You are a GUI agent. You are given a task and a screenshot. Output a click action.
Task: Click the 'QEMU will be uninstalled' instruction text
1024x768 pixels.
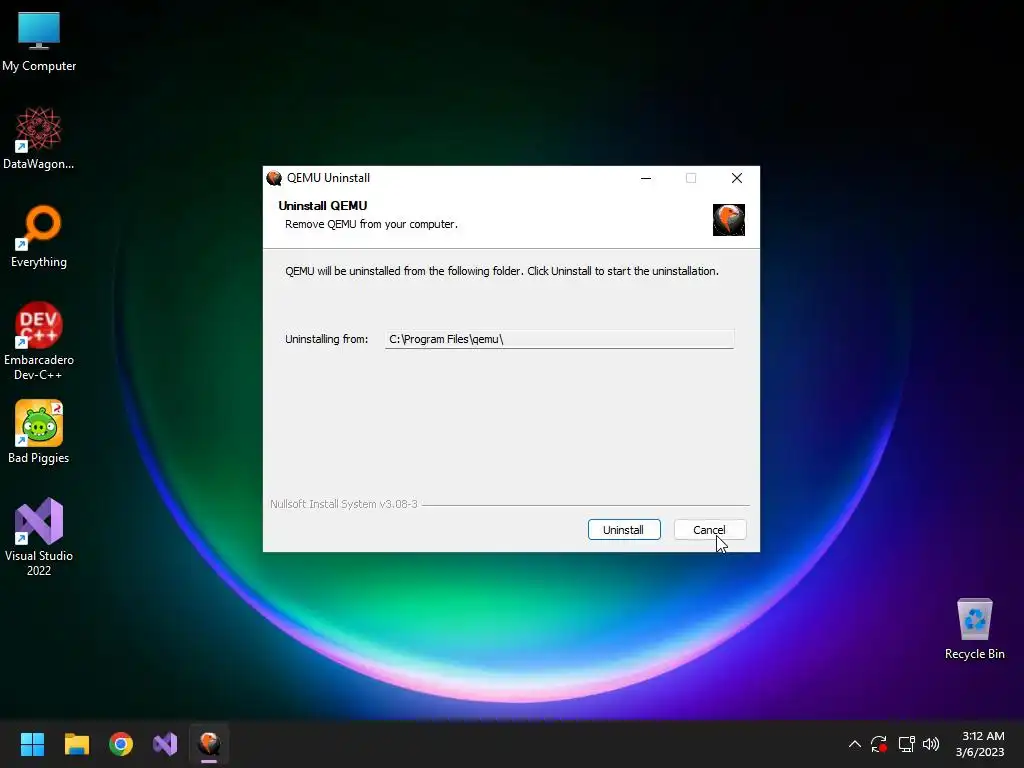pyautogui.click(x=502, y=271)
